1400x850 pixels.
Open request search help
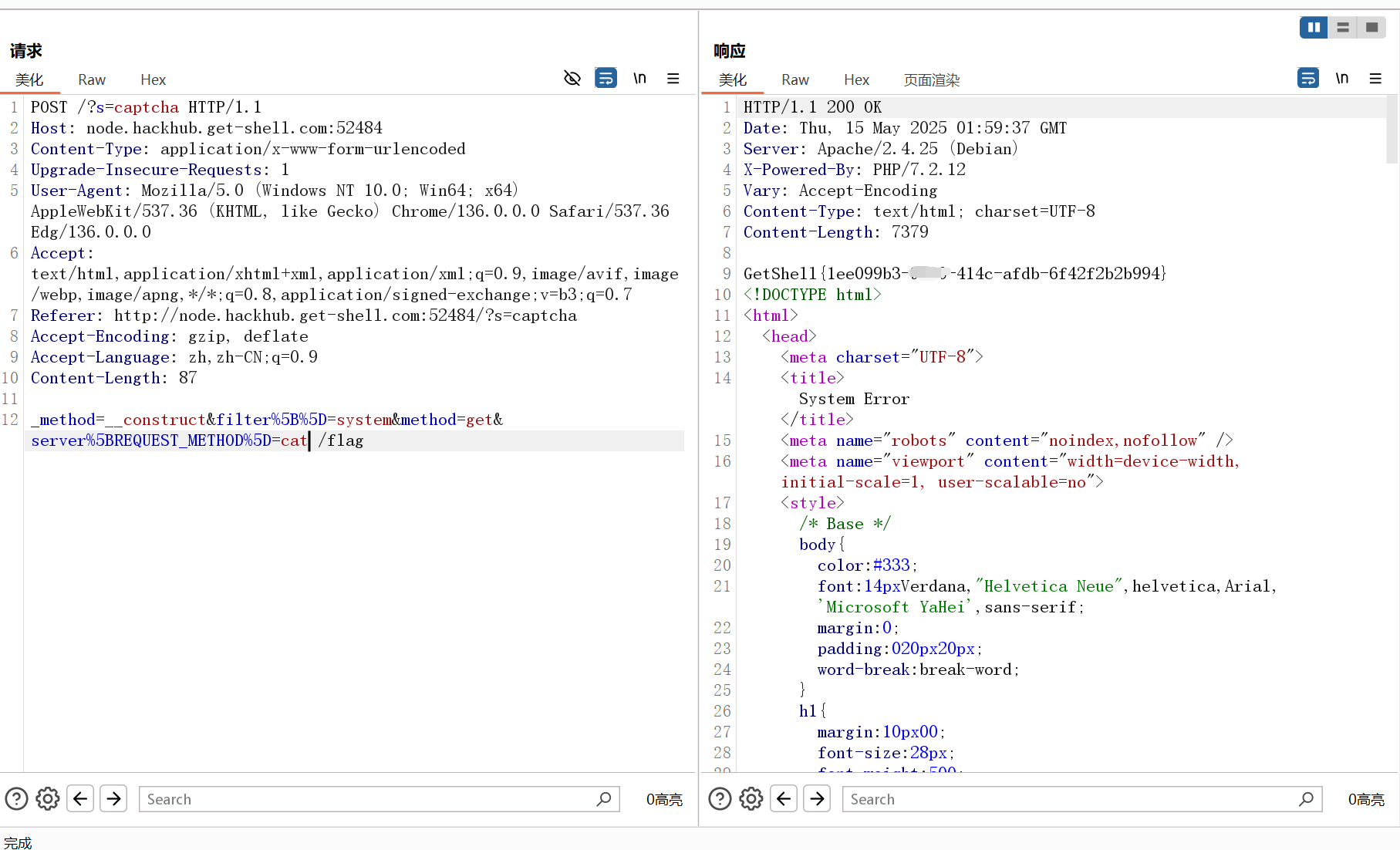tap(16, 798)
